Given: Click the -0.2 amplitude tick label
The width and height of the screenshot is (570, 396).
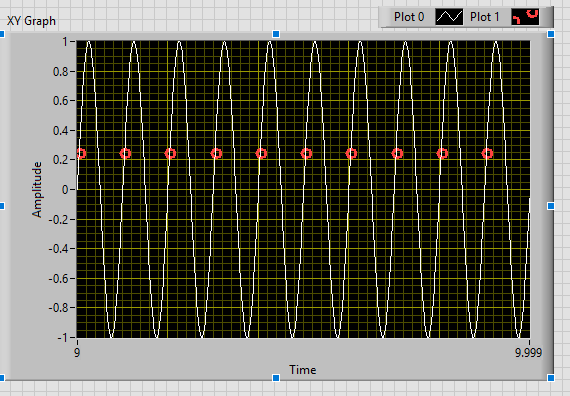Looking at the screenshot, I should pyautogui.click(x=59, y=219).
